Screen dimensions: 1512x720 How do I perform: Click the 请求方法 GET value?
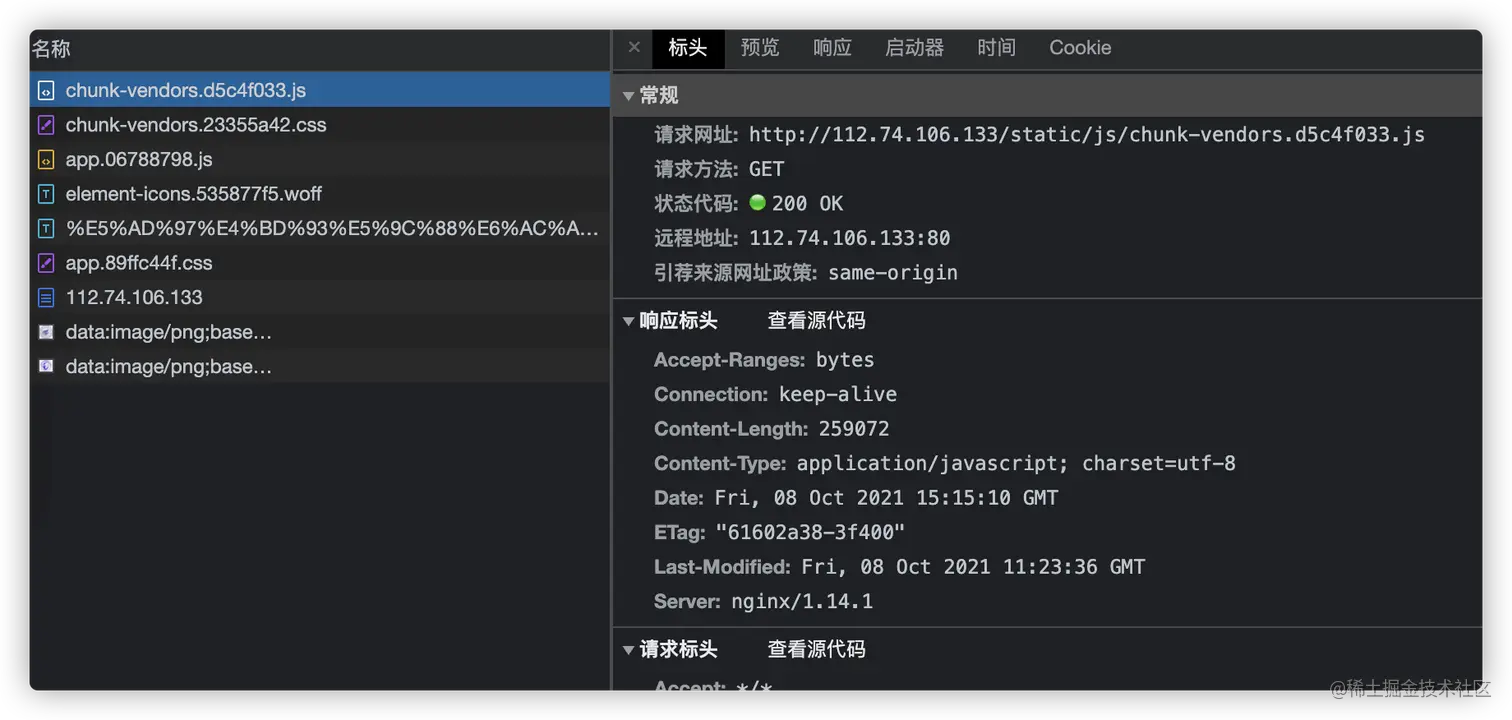[x=767, y=169]
